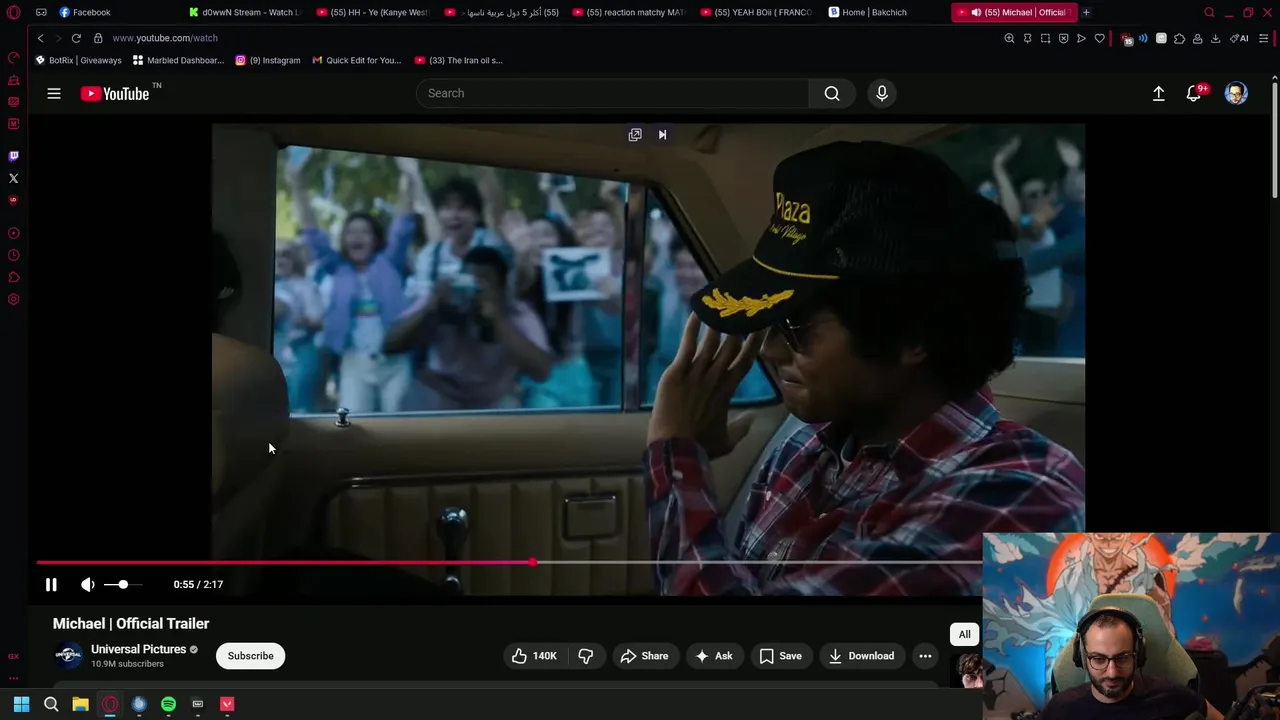Open the YouTube account avatar menu
This screenshot has height=720, width=1280.
click(1237, 93)
